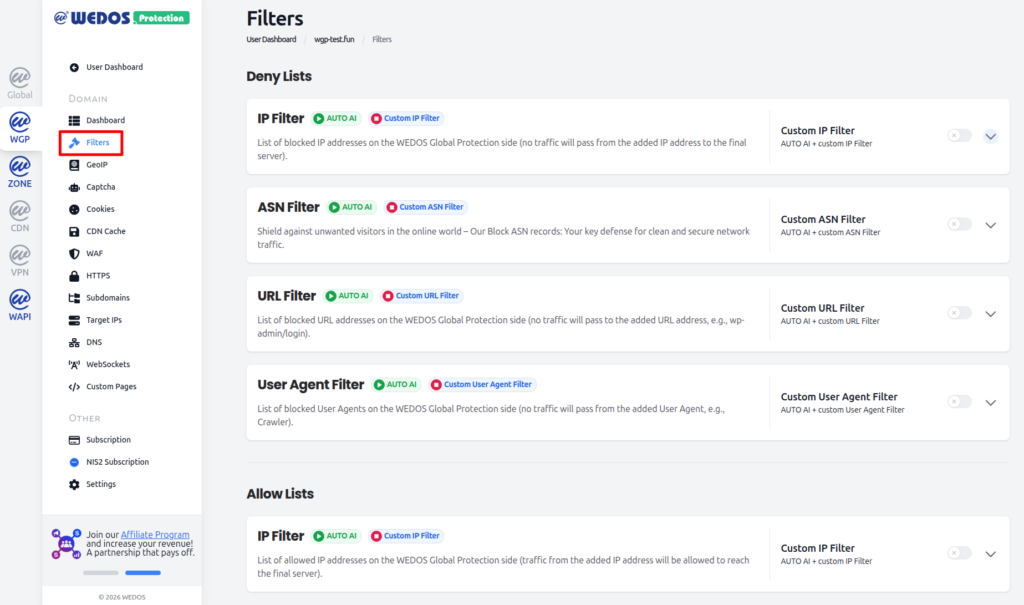Click the Deny Lists heading
The height and width of the screenshot is (605, 1024).
[x=279, y=76]
